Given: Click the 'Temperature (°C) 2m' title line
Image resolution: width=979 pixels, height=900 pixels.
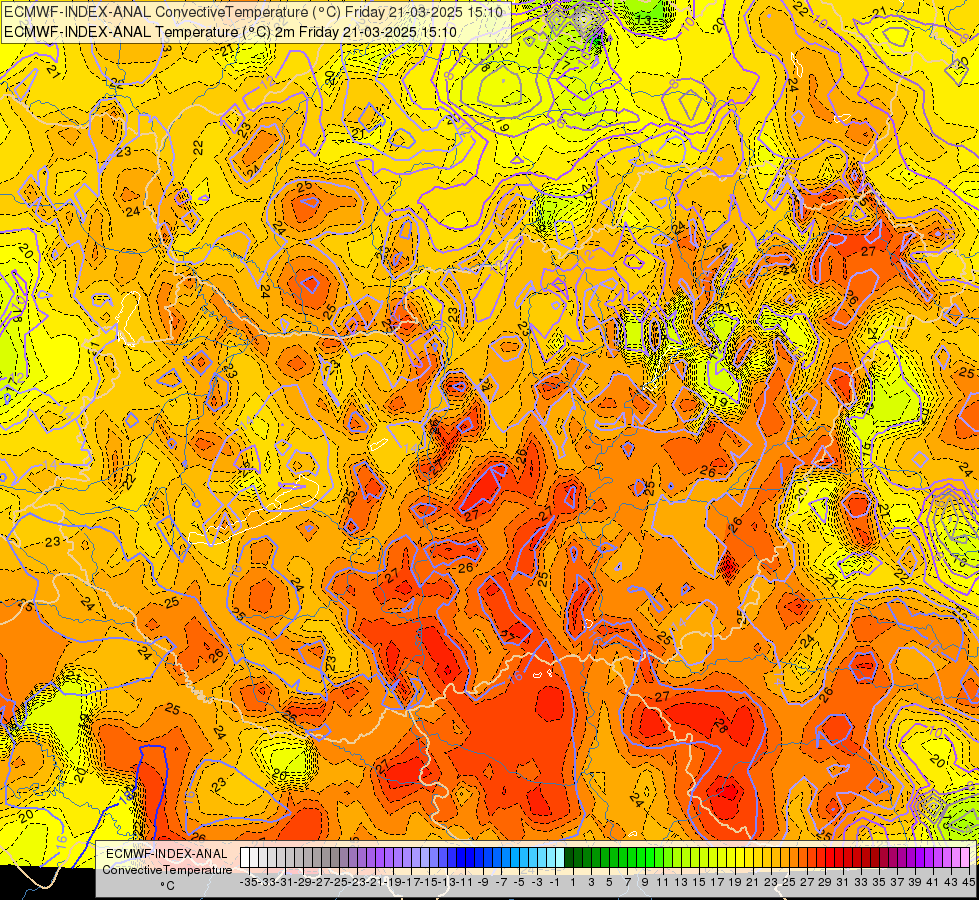Looking at the screenshot, I should pyautogui.click(x=230, y=32).
